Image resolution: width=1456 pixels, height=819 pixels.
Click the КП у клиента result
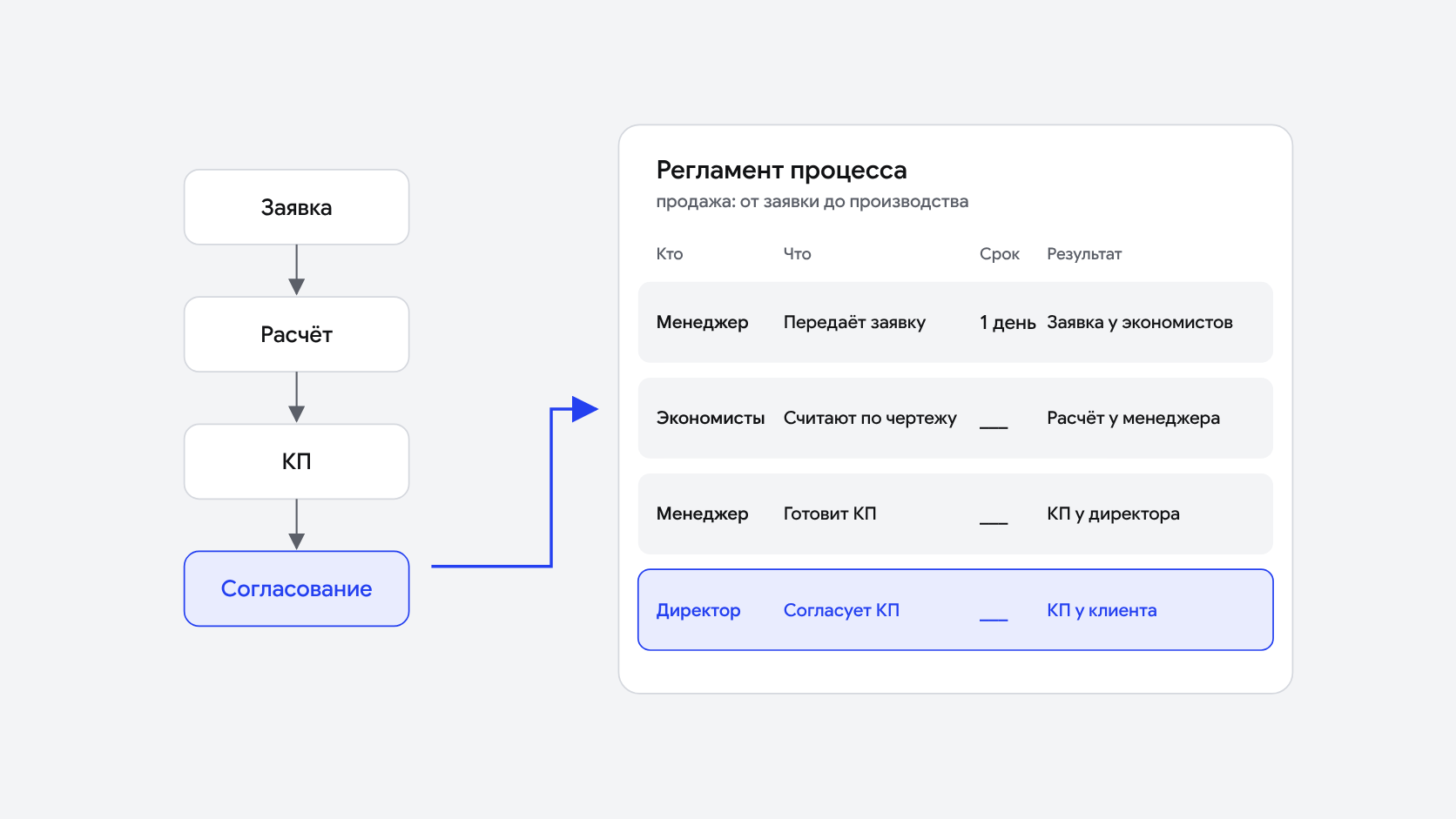(1102, 610)
